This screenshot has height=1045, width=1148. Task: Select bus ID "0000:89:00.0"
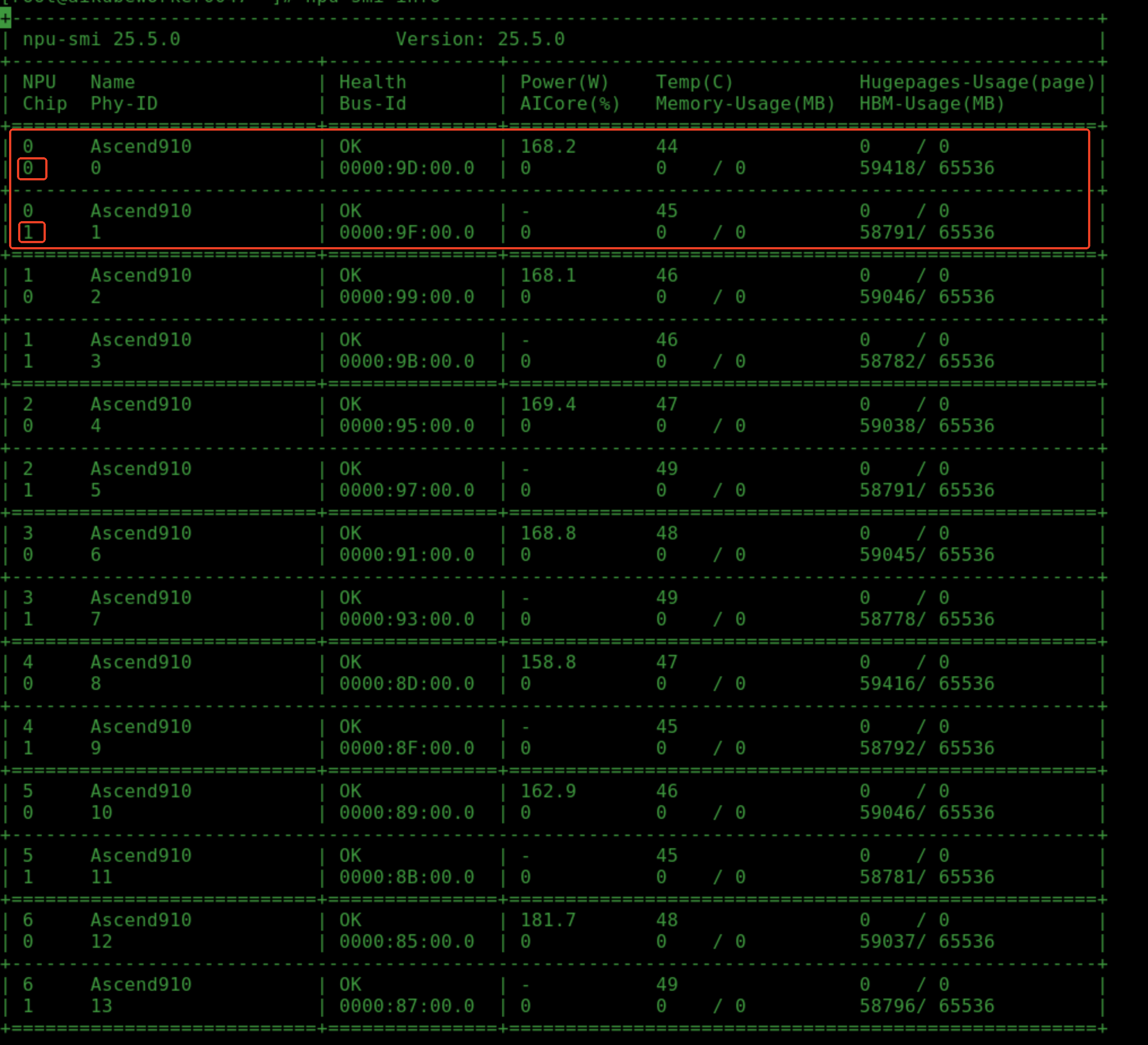(x=407, y=812)
